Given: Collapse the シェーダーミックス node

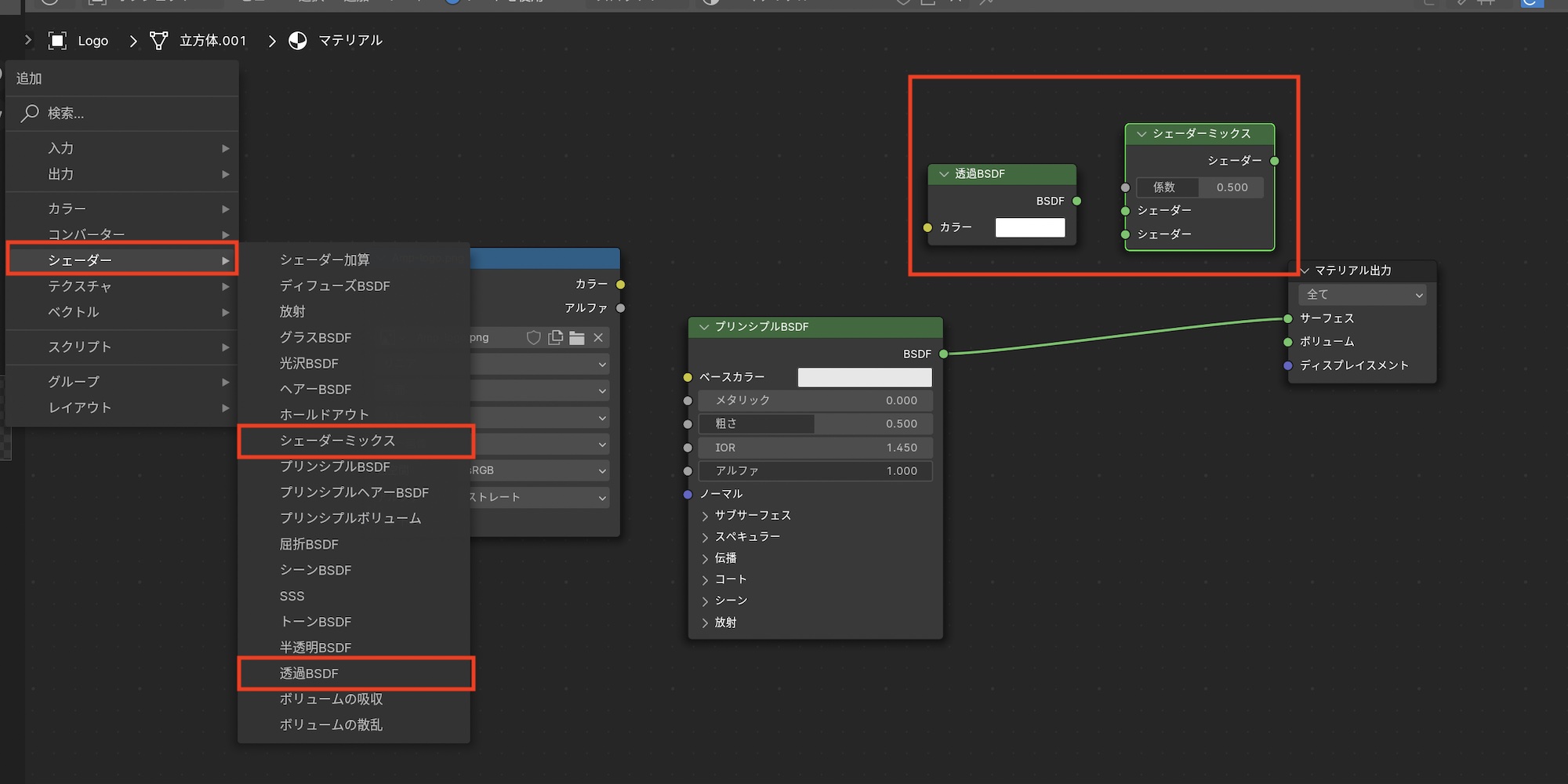Looking at the screenshot, I should (x=1142, y=134).
